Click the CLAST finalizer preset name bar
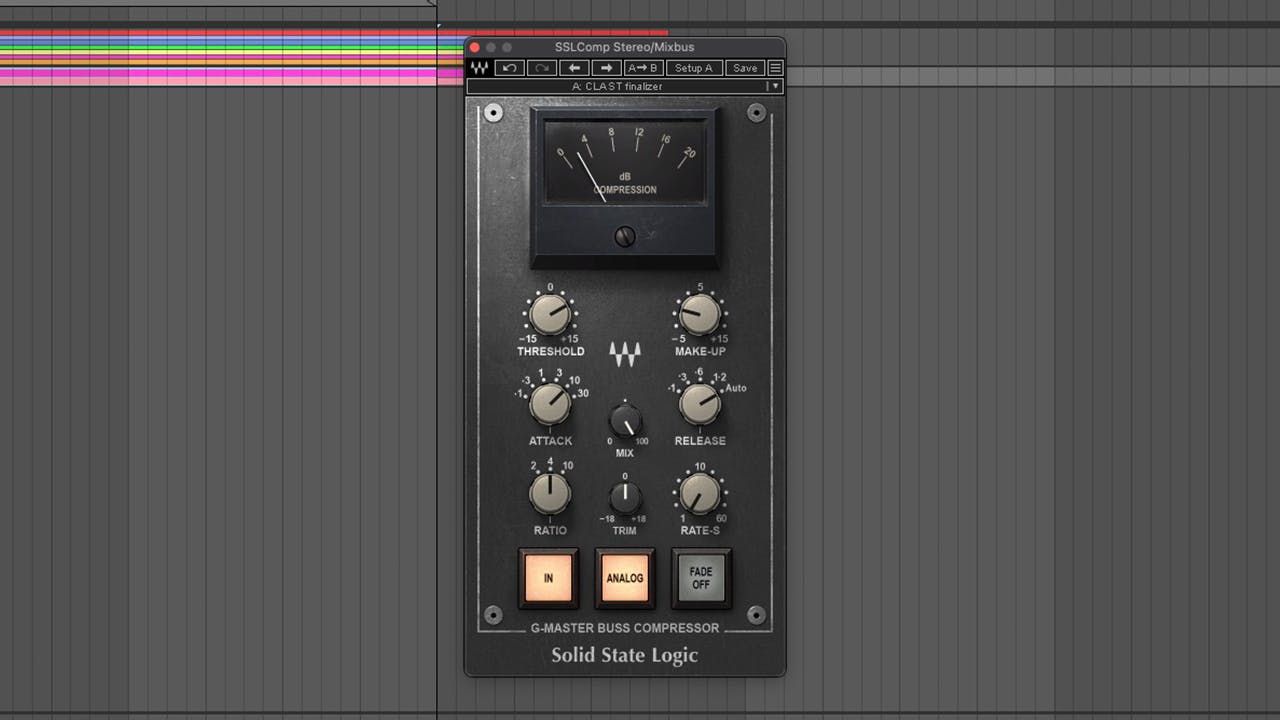This screenshot has width=1280, height=720. click(616, 87)
